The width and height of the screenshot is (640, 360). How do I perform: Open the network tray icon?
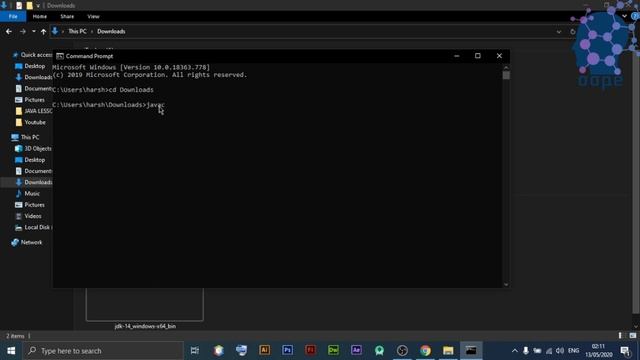(x=549, y=351)
